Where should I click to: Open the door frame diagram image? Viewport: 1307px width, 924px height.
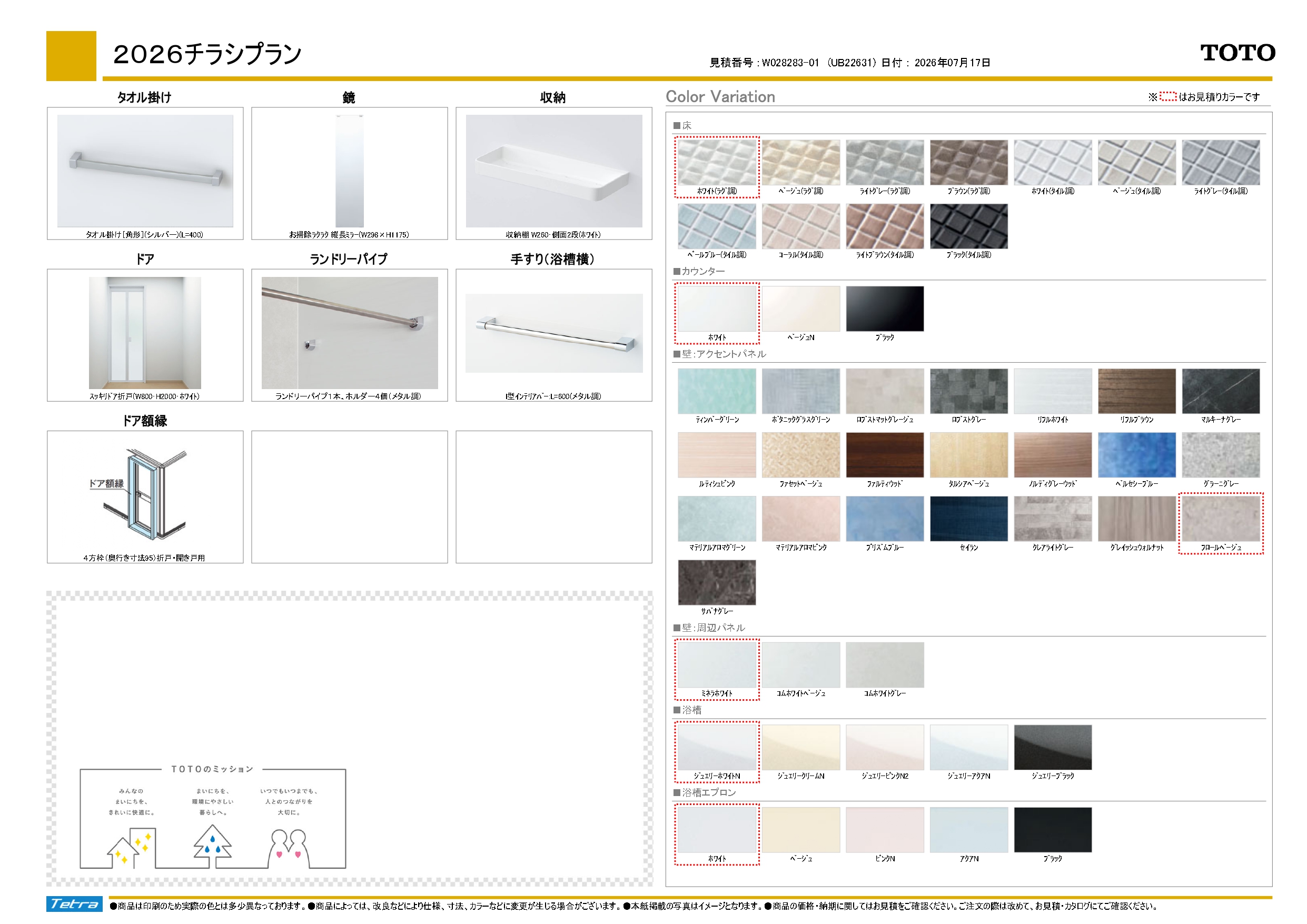(x=145, y=495)
